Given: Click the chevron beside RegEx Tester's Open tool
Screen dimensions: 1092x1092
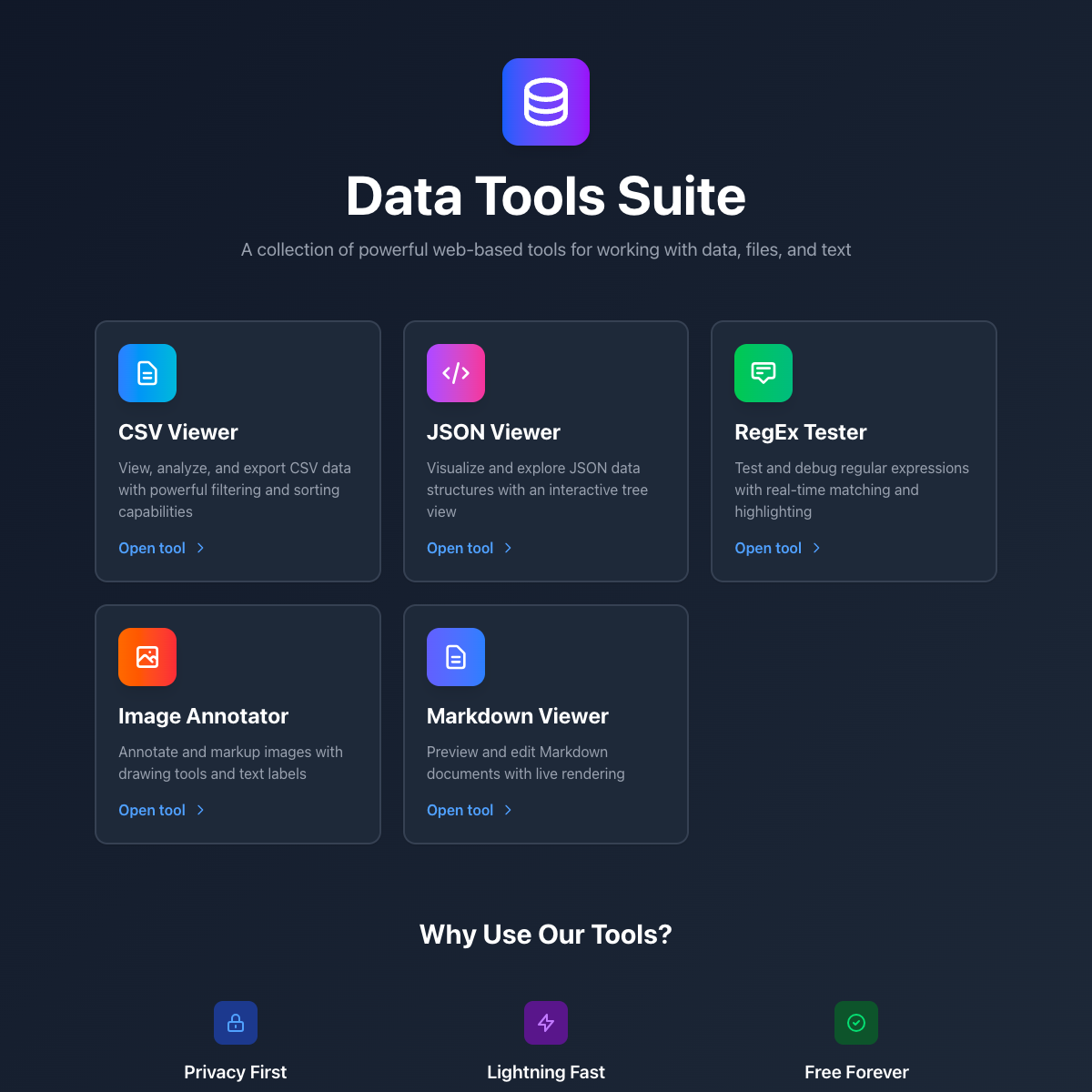Looking at the screenshot, I should pyautogui.click(x=816, y=548).
